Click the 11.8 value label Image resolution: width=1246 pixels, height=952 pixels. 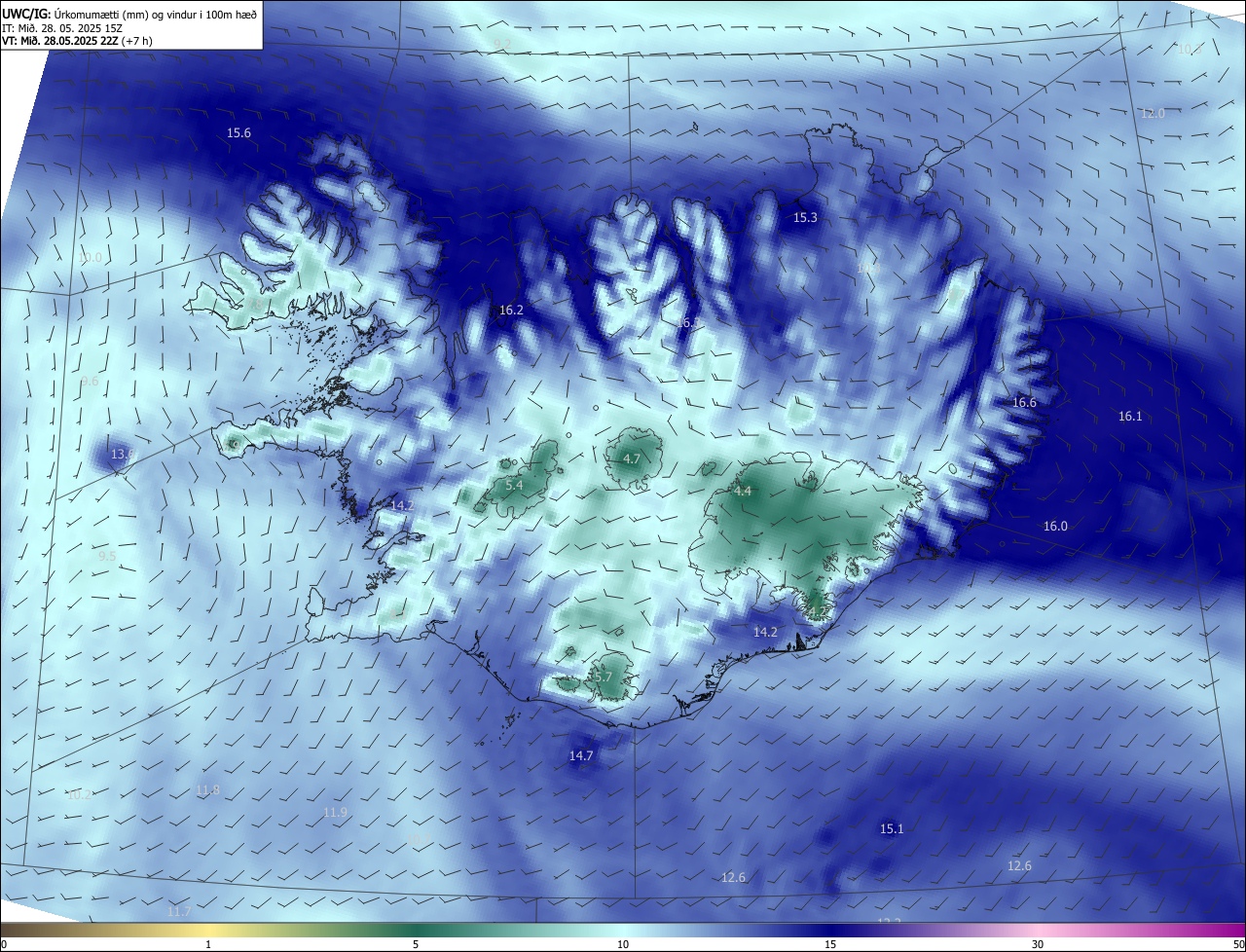tap(207, 790)
